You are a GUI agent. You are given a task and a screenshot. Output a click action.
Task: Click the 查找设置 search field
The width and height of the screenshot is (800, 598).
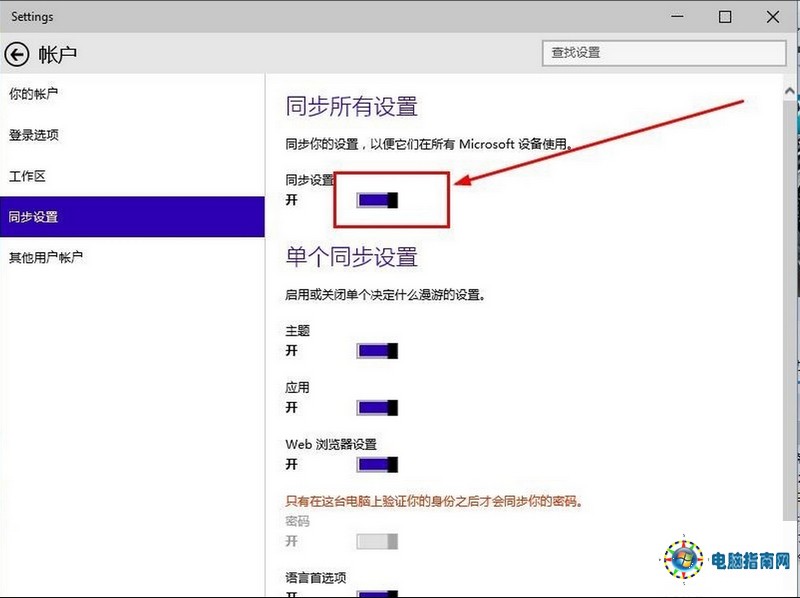(x=664, y=53)
